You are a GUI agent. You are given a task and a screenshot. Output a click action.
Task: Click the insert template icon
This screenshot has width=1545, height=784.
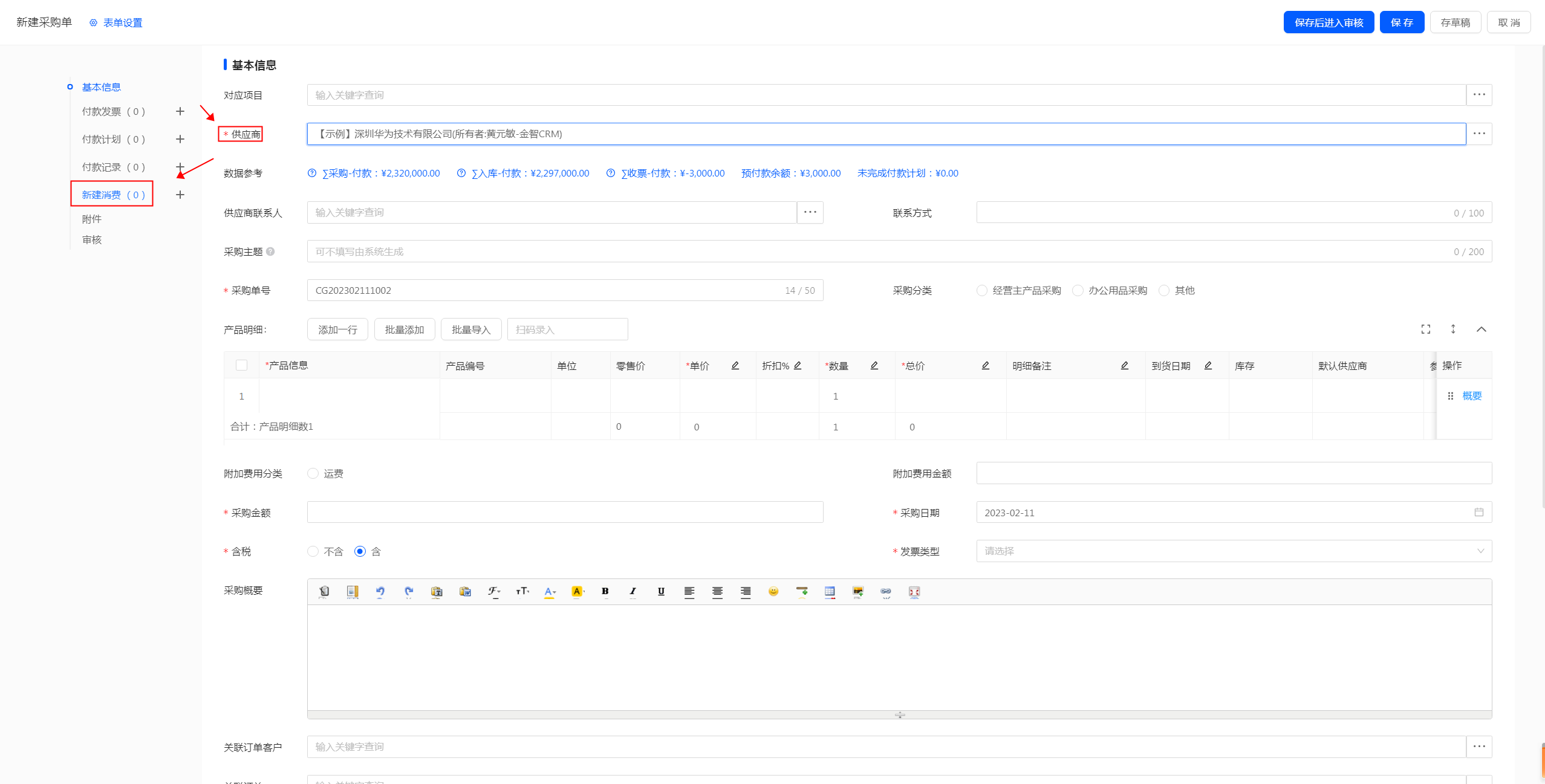353,592
